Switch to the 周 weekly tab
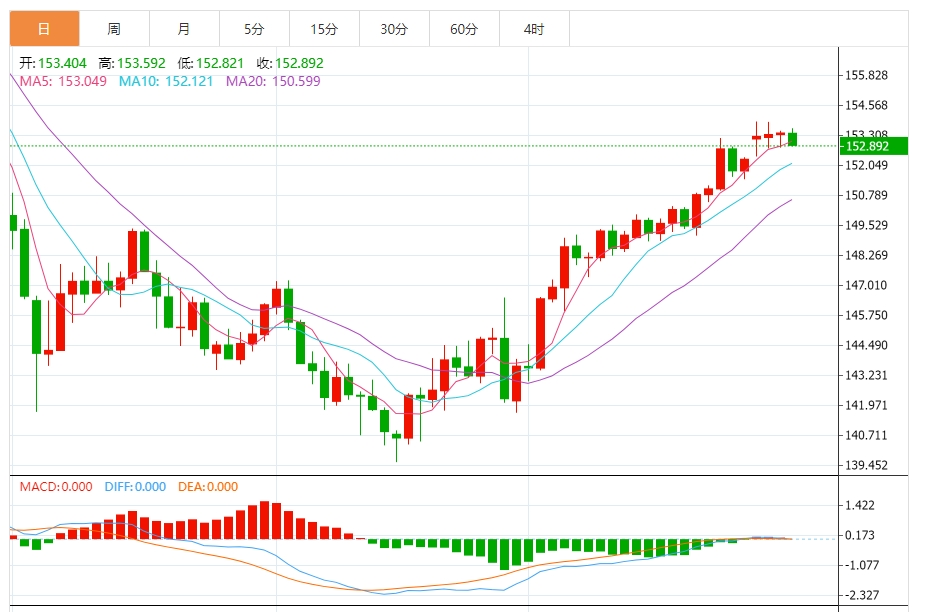Screen dimensions: 930x612 pyautogui.click(x=114, y=28)
